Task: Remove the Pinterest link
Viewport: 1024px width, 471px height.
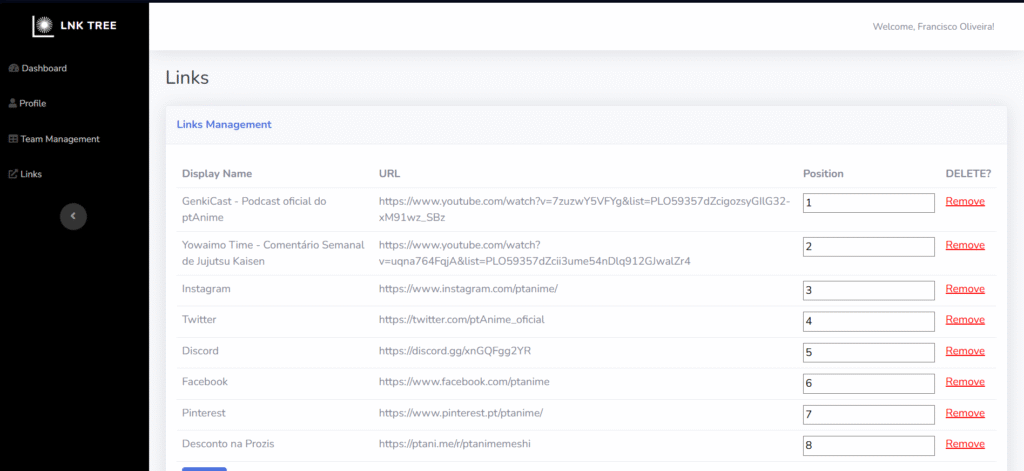Action: (x=965, y=413)
